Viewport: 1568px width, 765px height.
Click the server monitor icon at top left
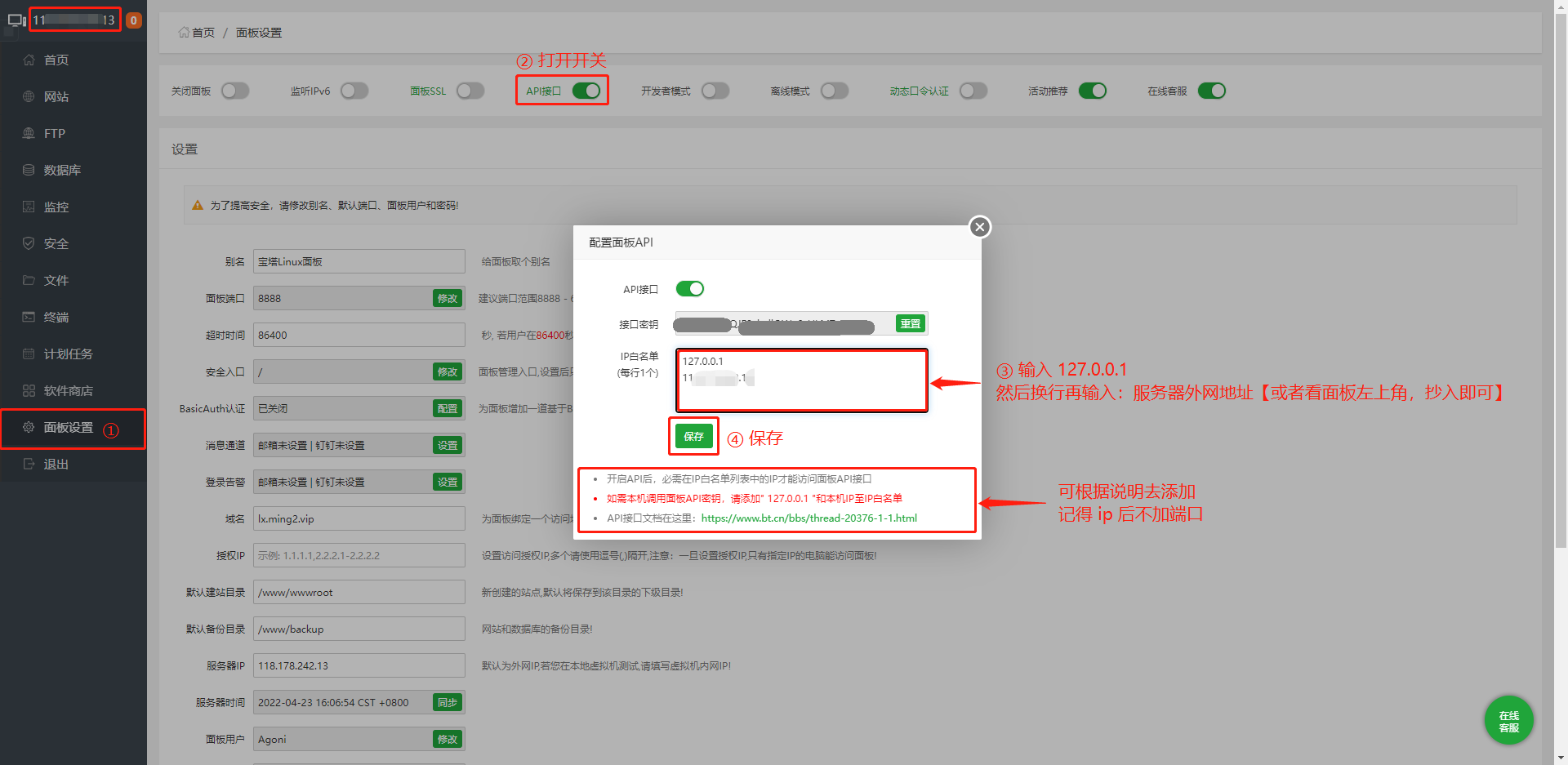click(x=16, y=20)
